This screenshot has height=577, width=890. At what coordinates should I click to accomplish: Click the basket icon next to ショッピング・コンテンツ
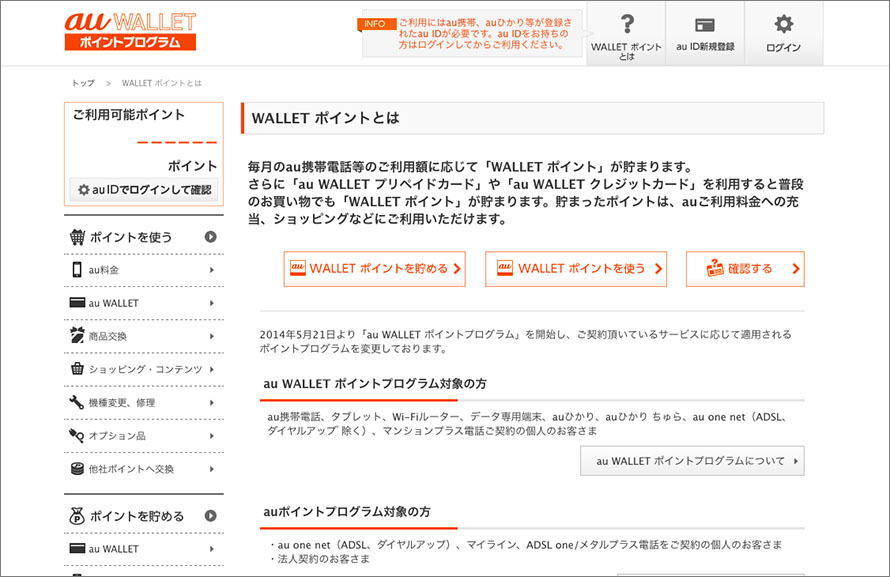pos(77,368)
